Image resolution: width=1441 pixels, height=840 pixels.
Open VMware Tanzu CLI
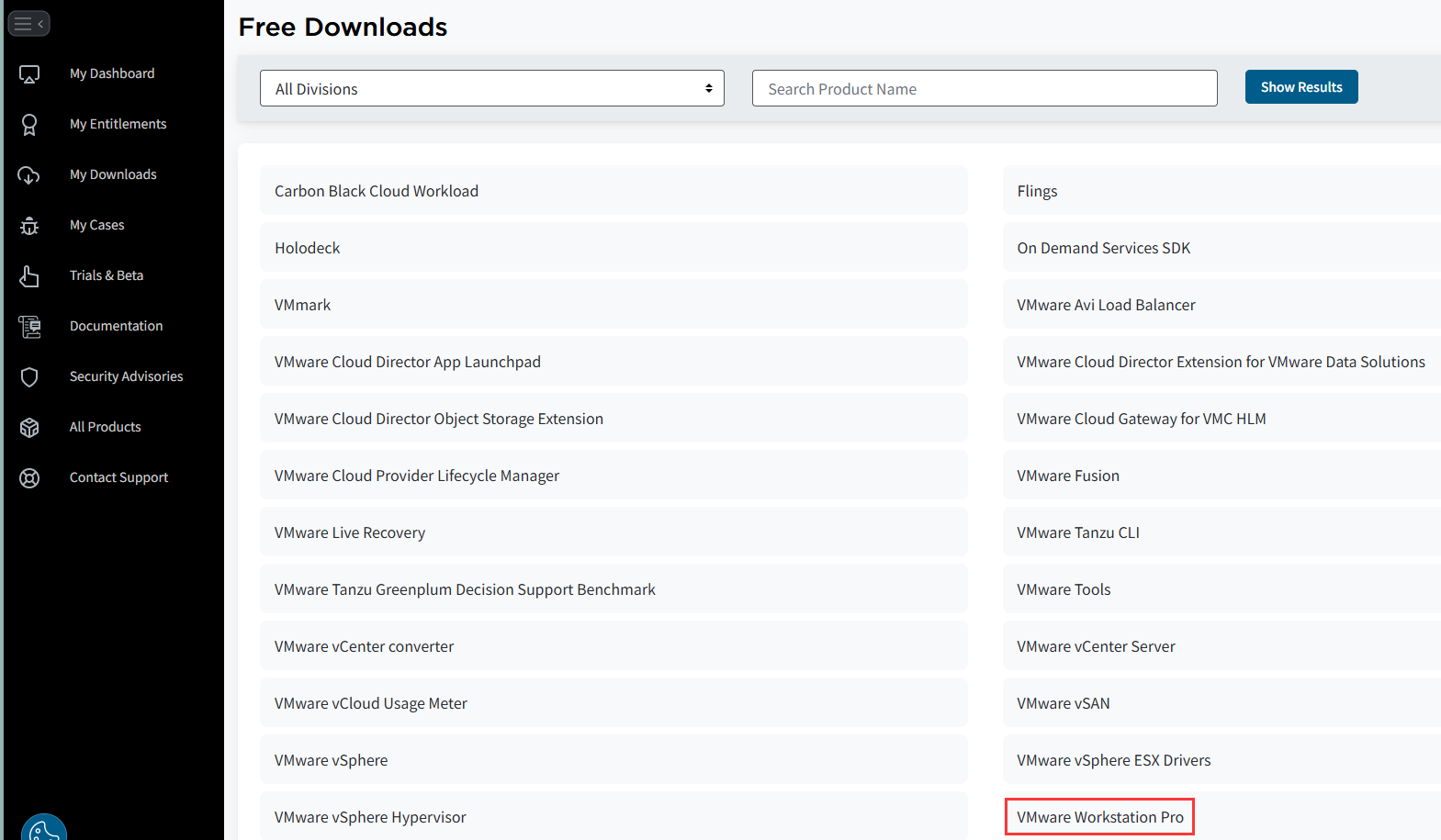click(1221, 532)
